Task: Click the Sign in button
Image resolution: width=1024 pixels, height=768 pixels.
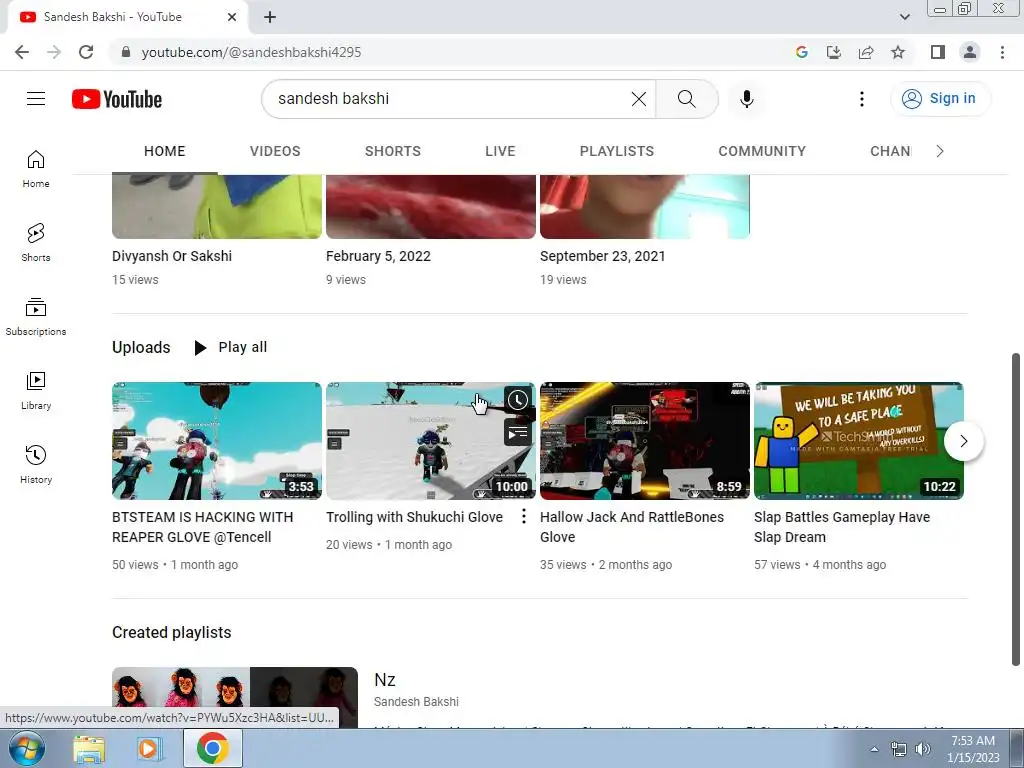Action: (940, 99)
